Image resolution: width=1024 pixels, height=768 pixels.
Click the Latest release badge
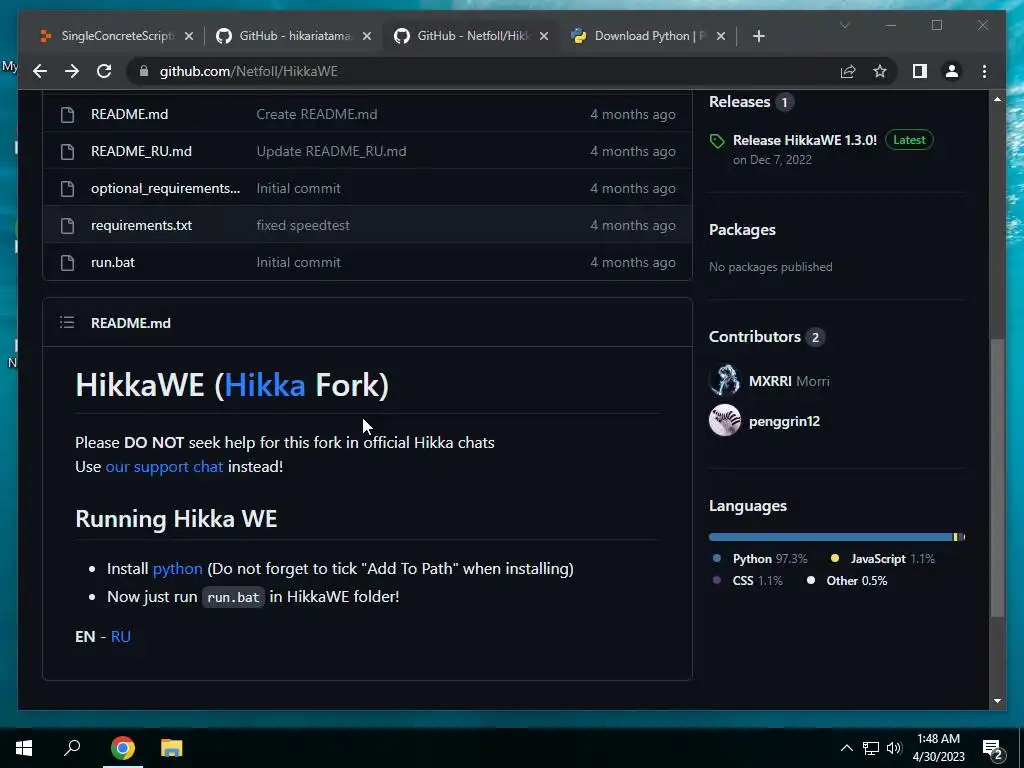pyautogui.click(x=909, y=140)
